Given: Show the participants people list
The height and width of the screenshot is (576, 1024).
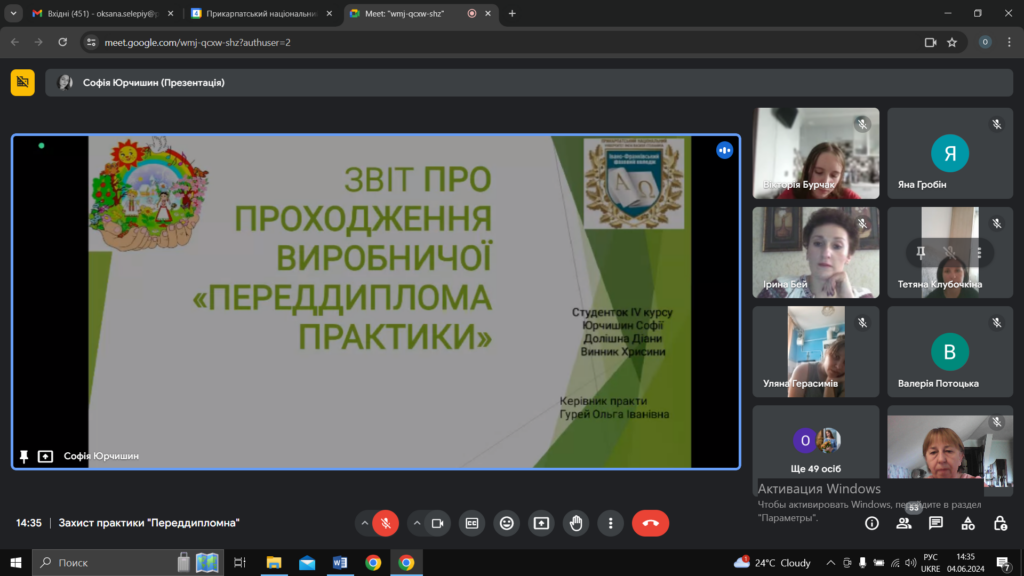Looking at the screenshot, I should pos(904,523).
